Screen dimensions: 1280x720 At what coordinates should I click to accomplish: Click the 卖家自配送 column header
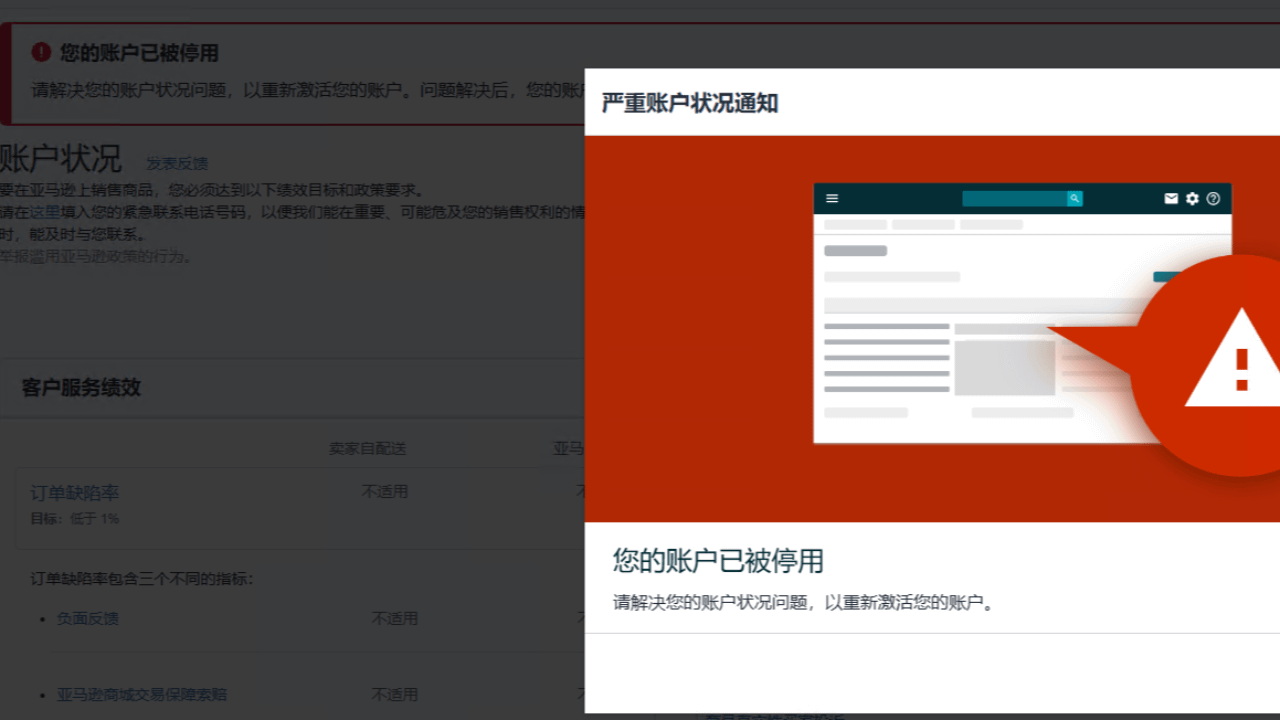point(368,449)
